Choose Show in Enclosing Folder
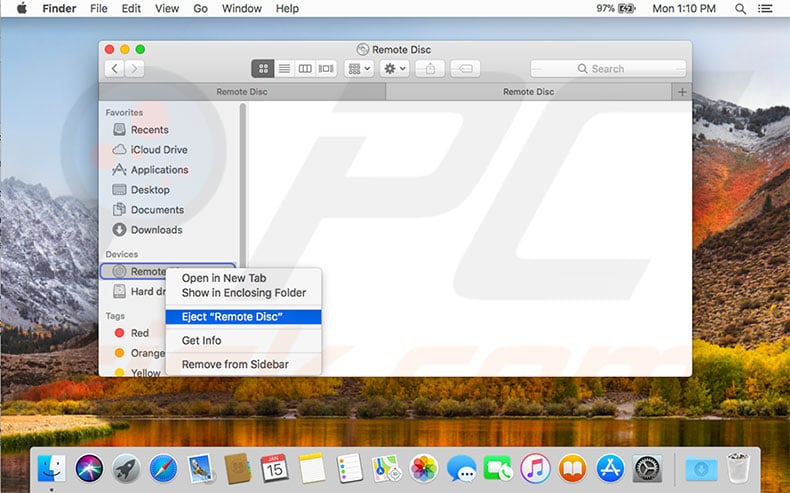Screen dimensions: 790x493 tap(243, 293)
